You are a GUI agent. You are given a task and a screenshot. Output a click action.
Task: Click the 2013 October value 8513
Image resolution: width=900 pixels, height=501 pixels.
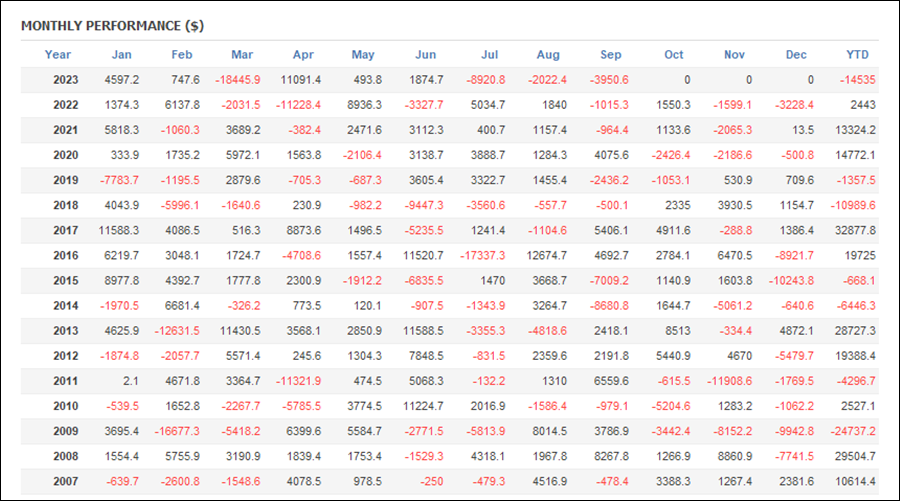point(677,331)
